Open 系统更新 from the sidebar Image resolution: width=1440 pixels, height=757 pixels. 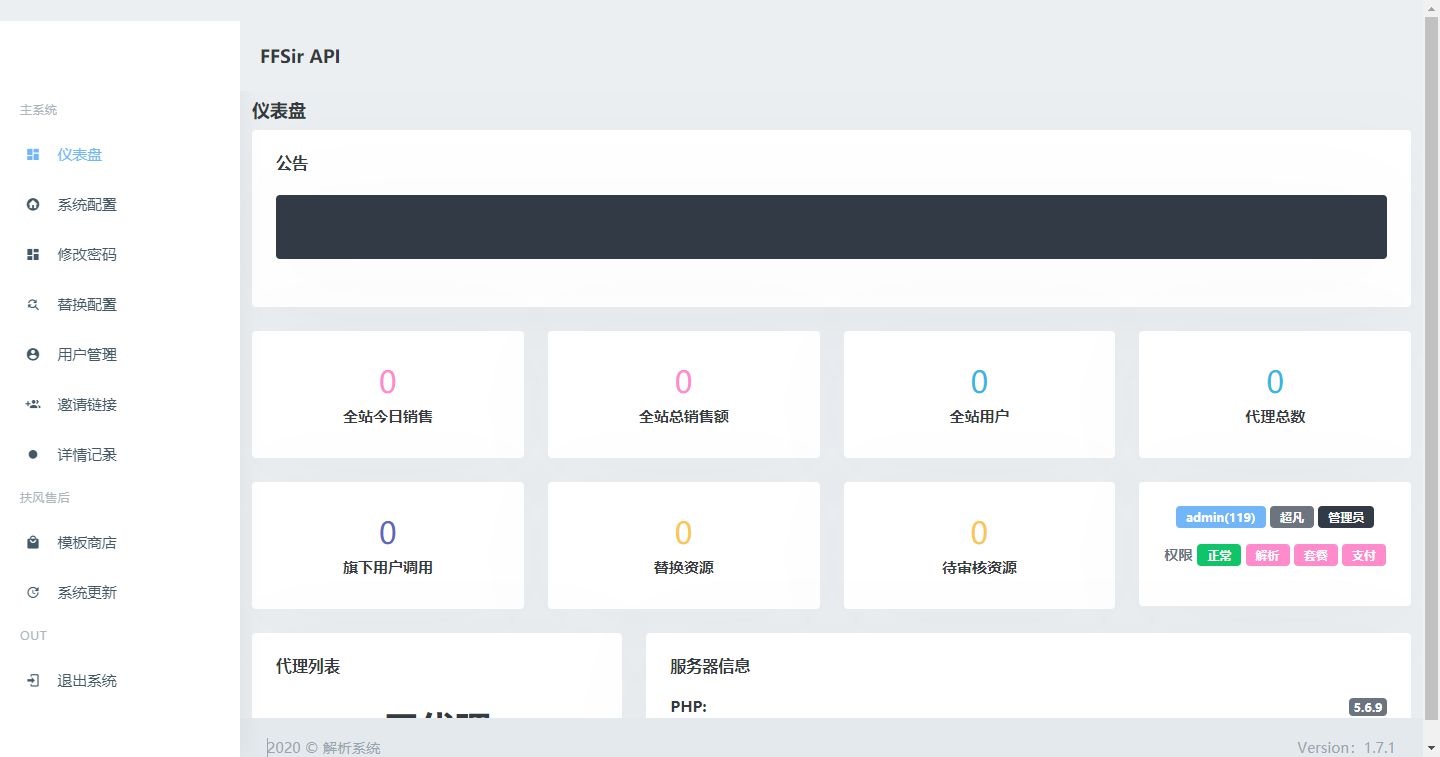(85, 592)
